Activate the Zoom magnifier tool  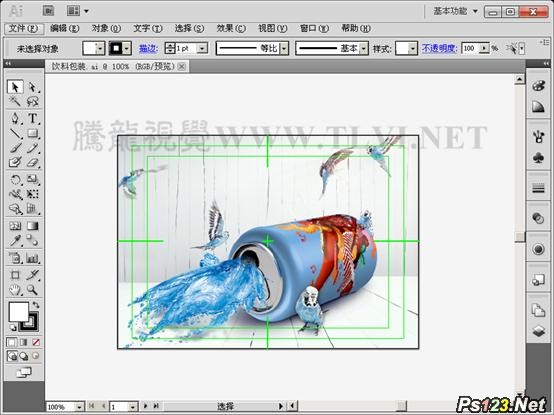click(33, 290)
